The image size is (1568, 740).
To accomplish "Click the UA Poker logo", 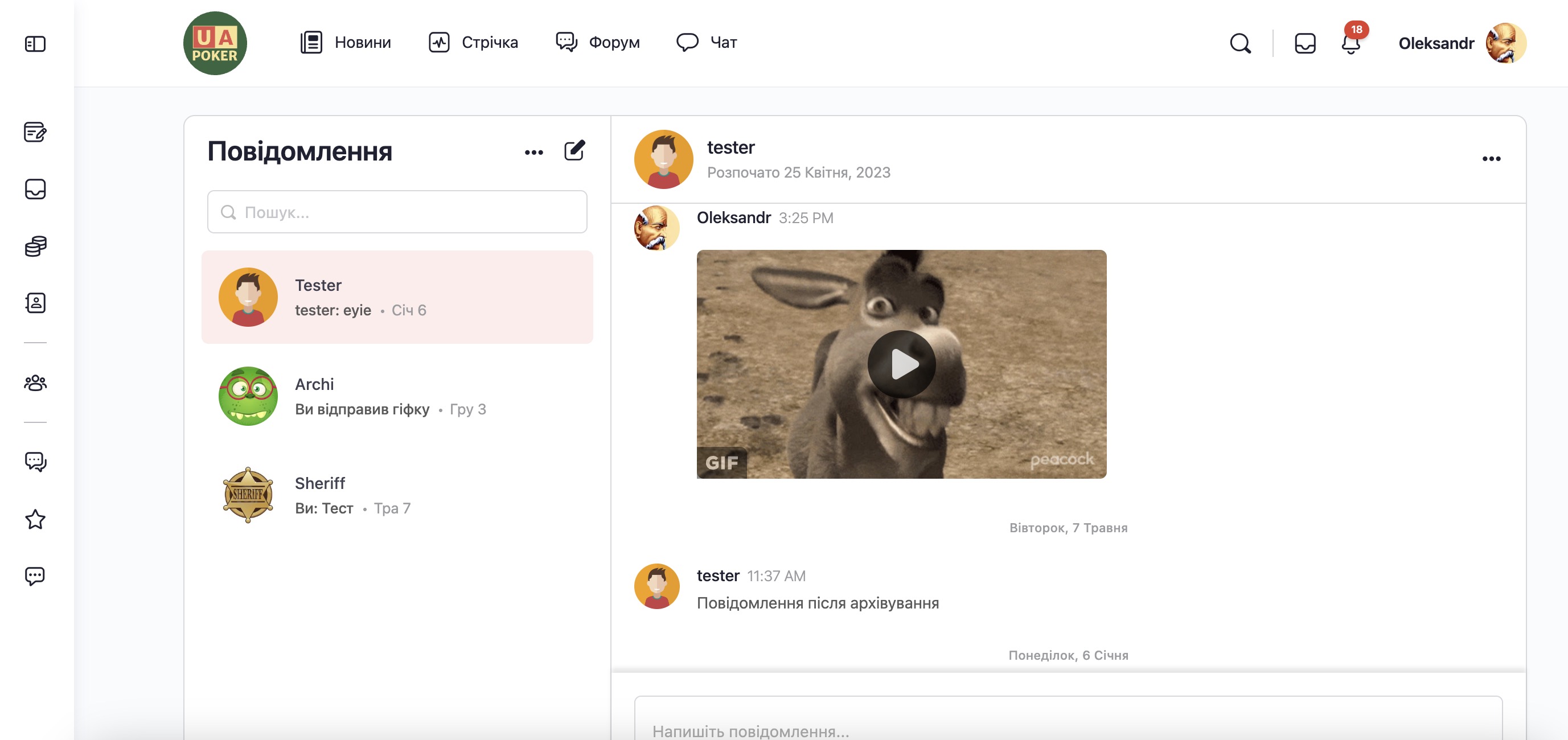I will 215,43.
